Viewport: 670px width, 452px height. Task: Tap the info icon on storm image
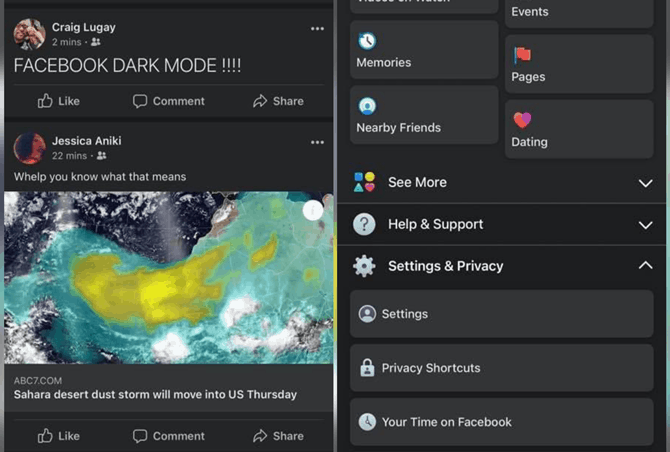[313, 210]
